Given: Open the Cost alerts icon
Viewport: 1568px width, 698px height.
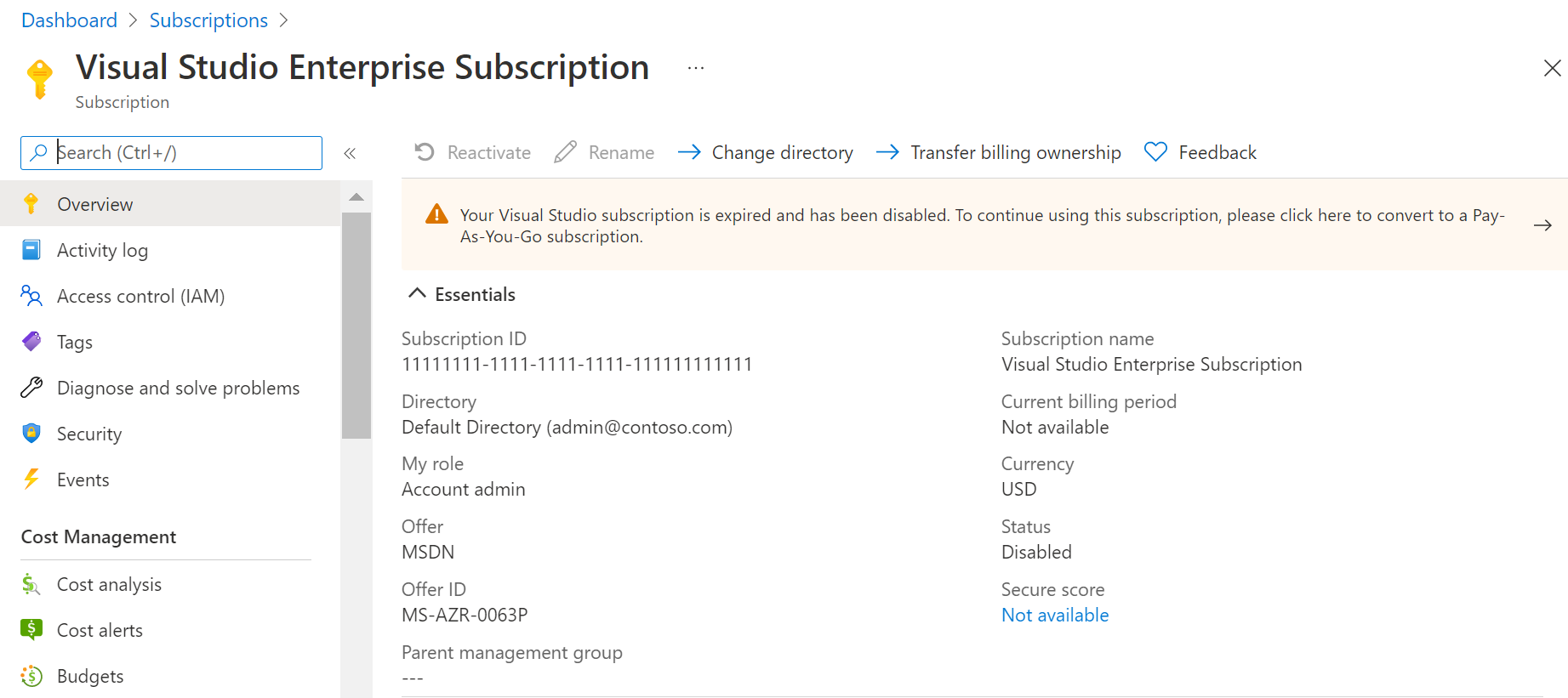Looking at the screenshot, I should [31, 630].
